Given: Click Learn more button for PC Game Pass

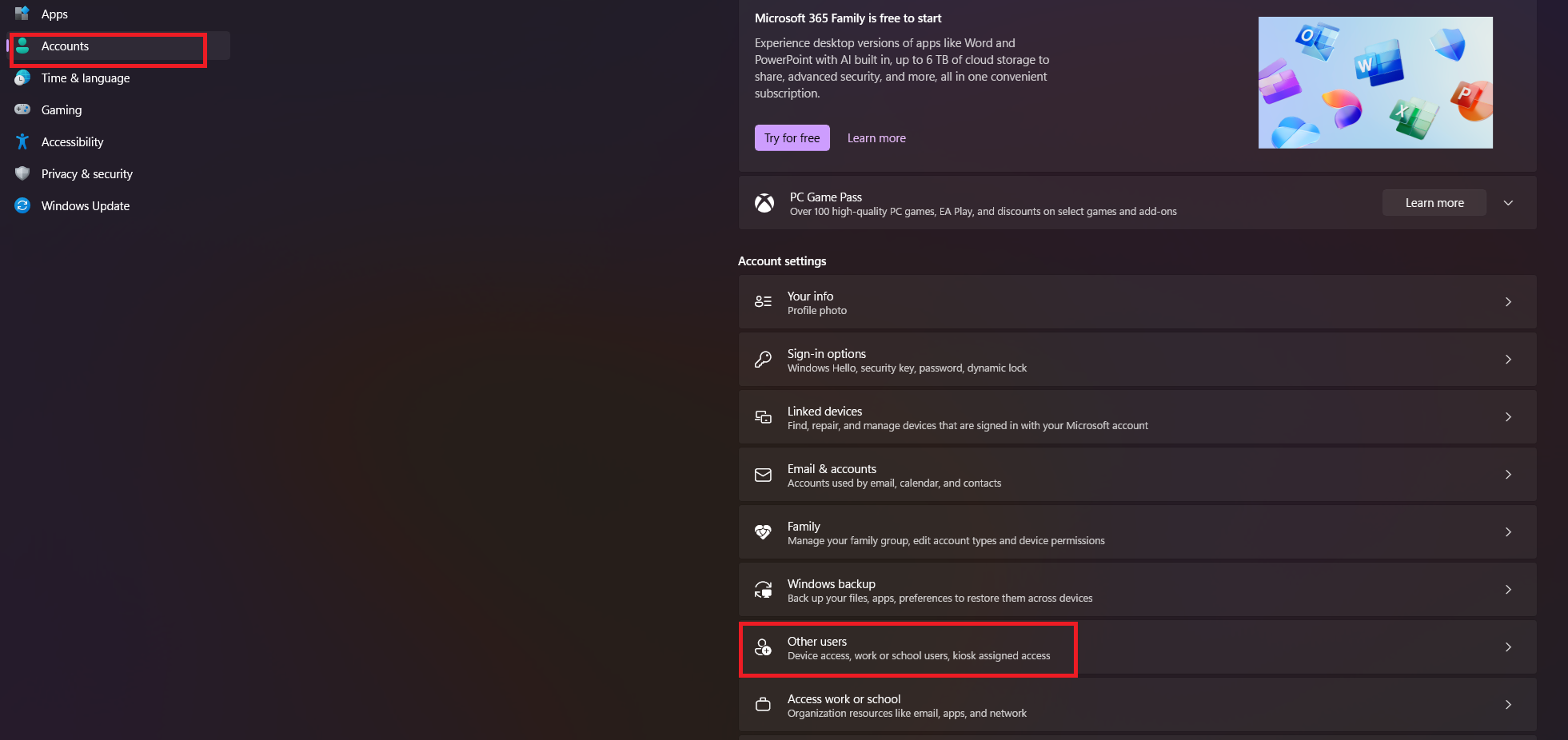Looking at the screenshot, I should tap(1434, 203).
